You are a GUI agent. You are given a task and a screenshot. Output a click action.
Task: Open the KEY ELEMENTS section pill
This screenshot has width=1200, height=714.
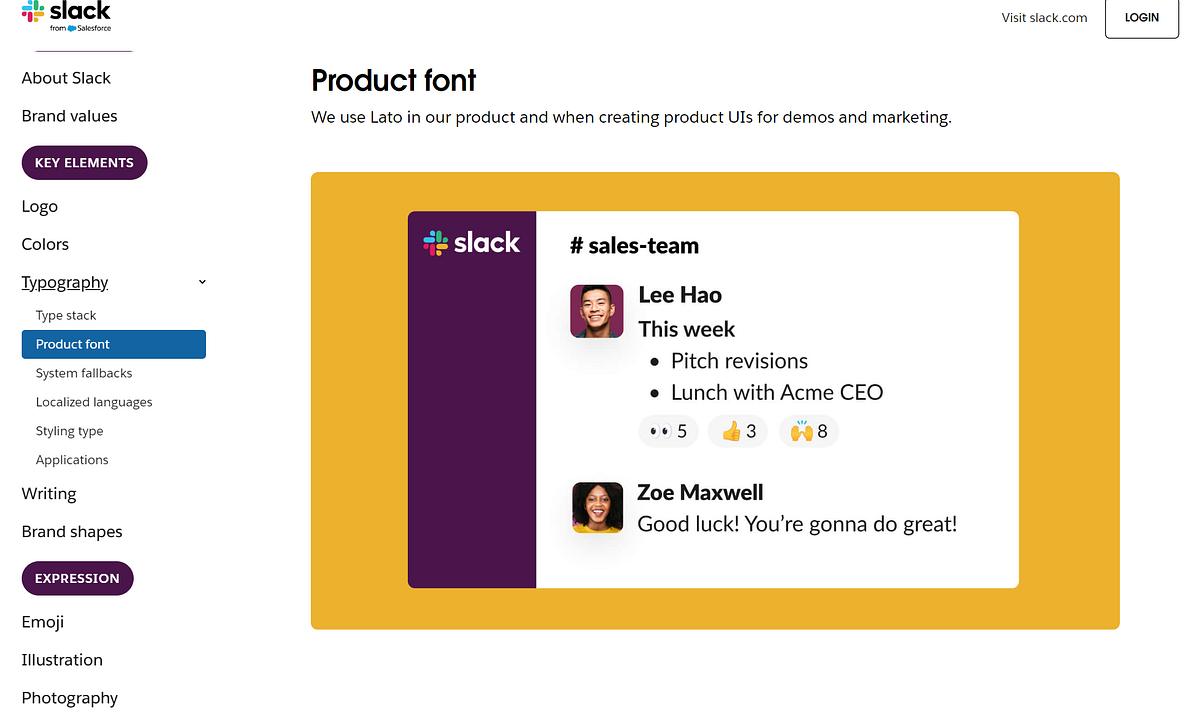(x=84, y=162)
